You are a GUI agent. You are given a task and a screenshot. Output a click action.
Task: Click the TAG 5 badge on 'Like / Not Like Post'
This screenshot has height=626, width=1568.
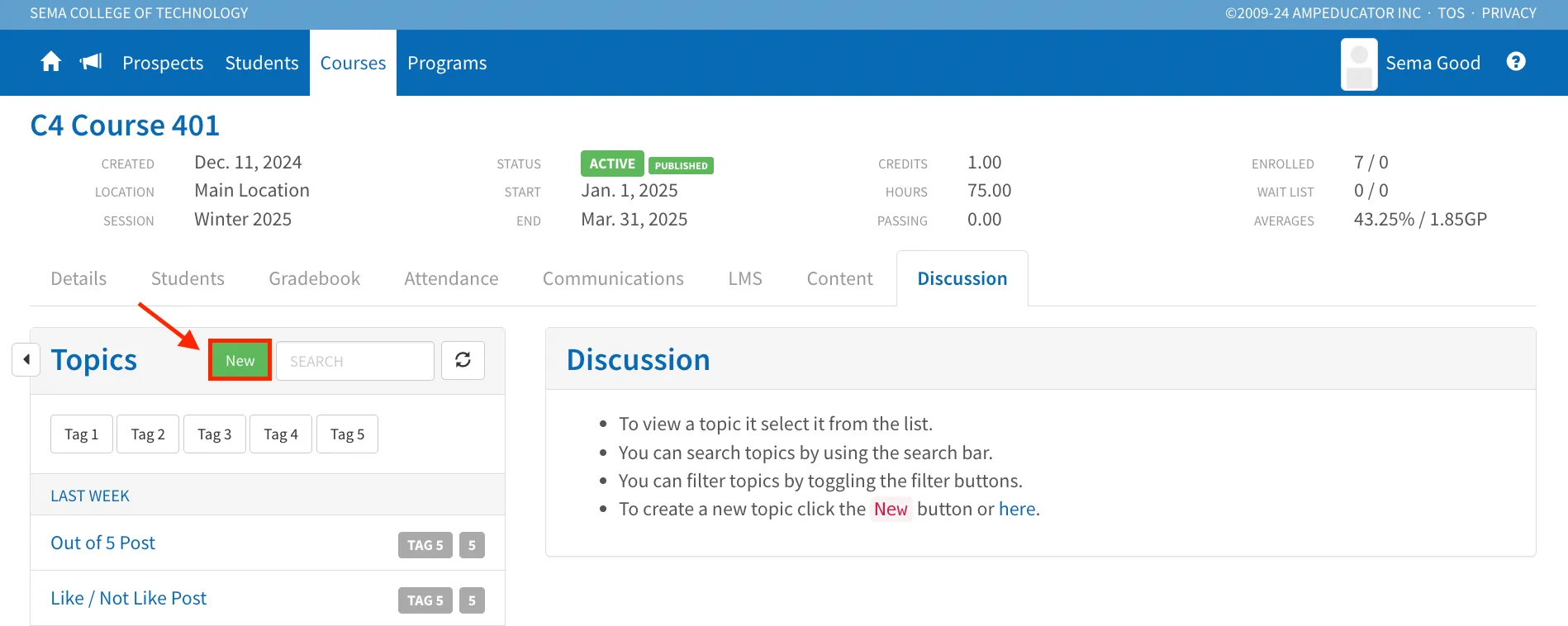pos(425,600)
